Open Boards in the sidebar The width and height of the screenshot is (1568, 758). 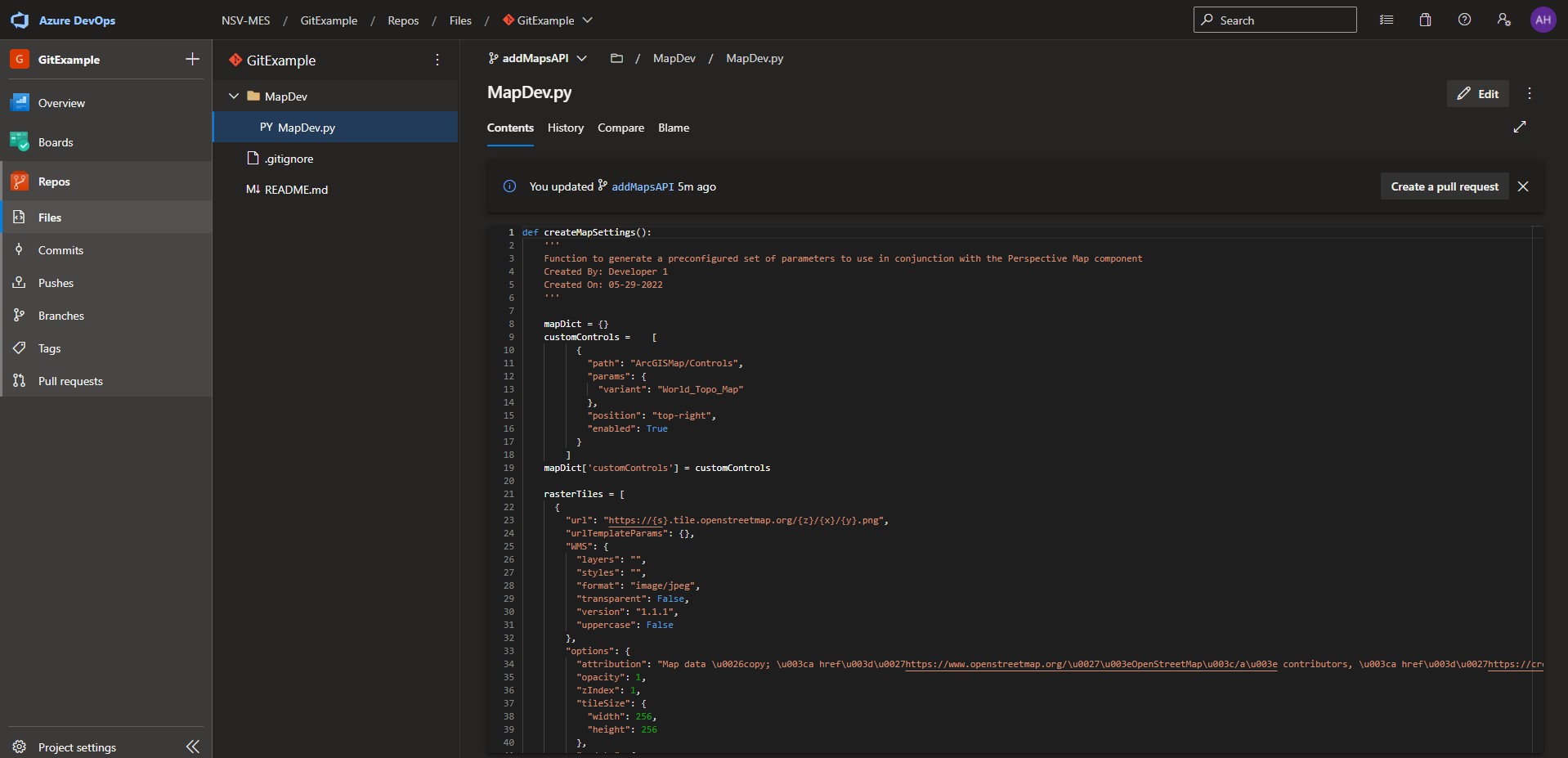[x=106, y=142]
